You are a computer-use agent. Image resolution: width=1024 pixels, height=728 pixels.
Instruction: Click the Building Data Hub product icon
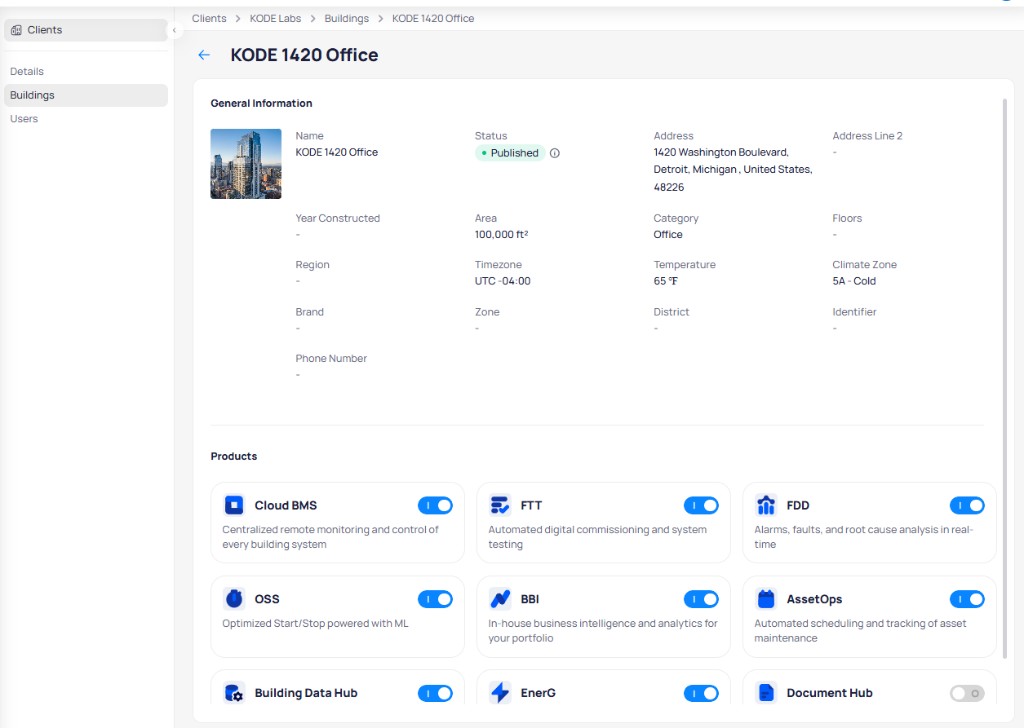coord(234,693)
